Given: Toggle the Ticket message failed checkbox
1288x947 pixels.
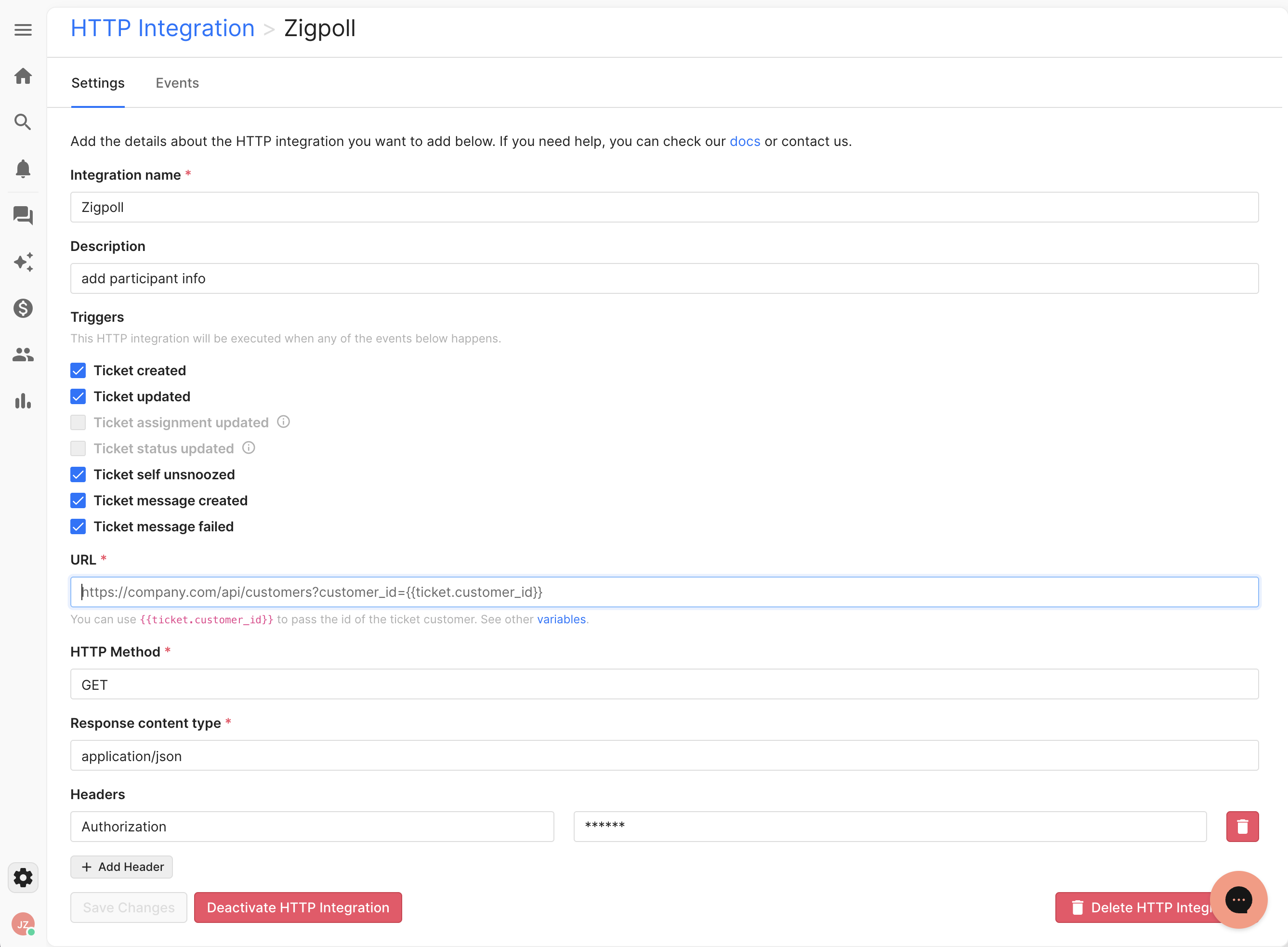Looking at the screenshot, I should pos(78,526).
